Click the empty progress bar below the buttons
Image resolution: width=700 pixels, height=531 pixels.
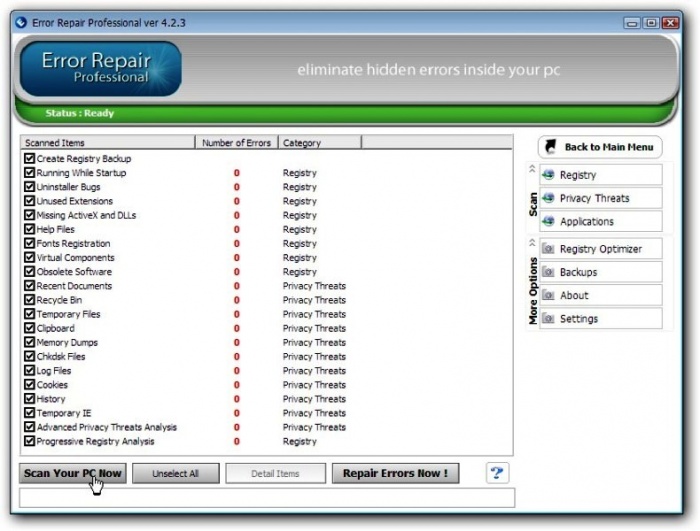[267, 498]
